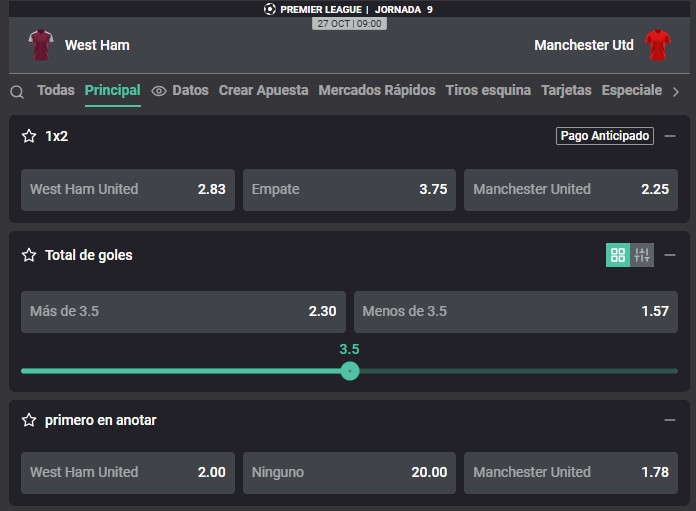The width and height of the screenshot is (696, 511).
Task: Click the Pago Anticipado button
Action: tap(605, 136)
